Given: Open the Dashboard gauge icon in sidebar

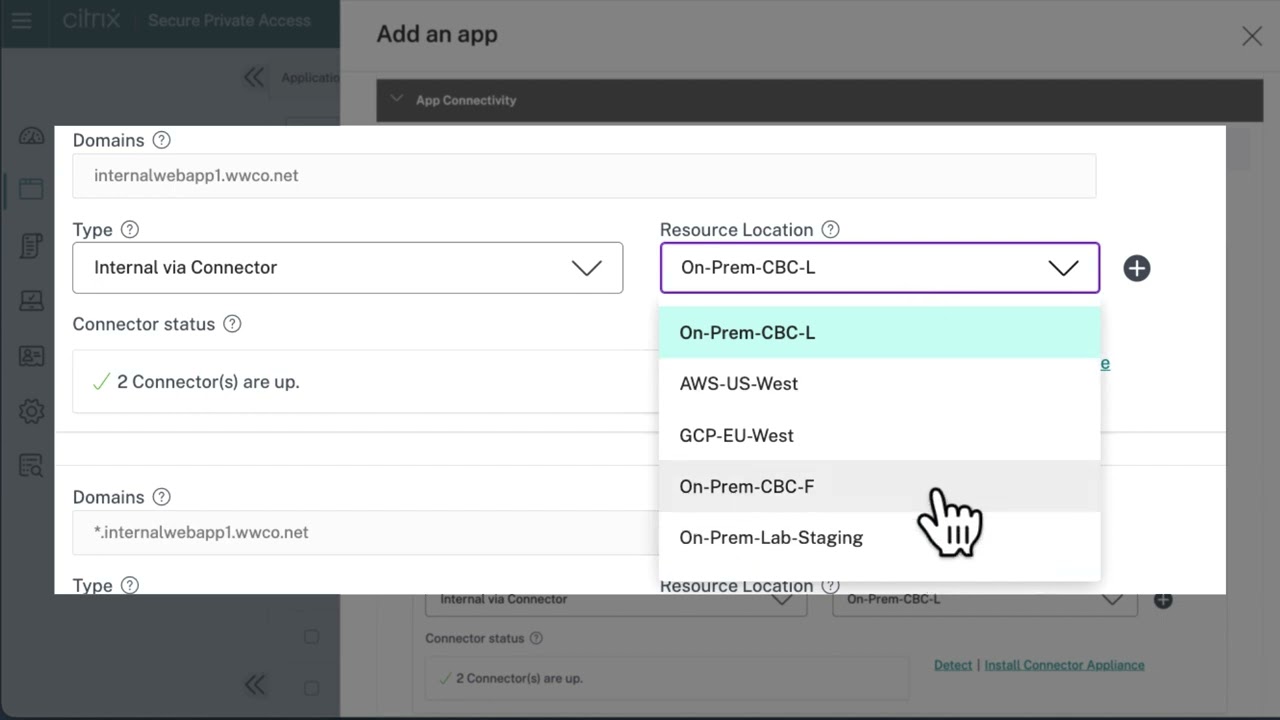Looking at the screenshot, I should (31, 135).
